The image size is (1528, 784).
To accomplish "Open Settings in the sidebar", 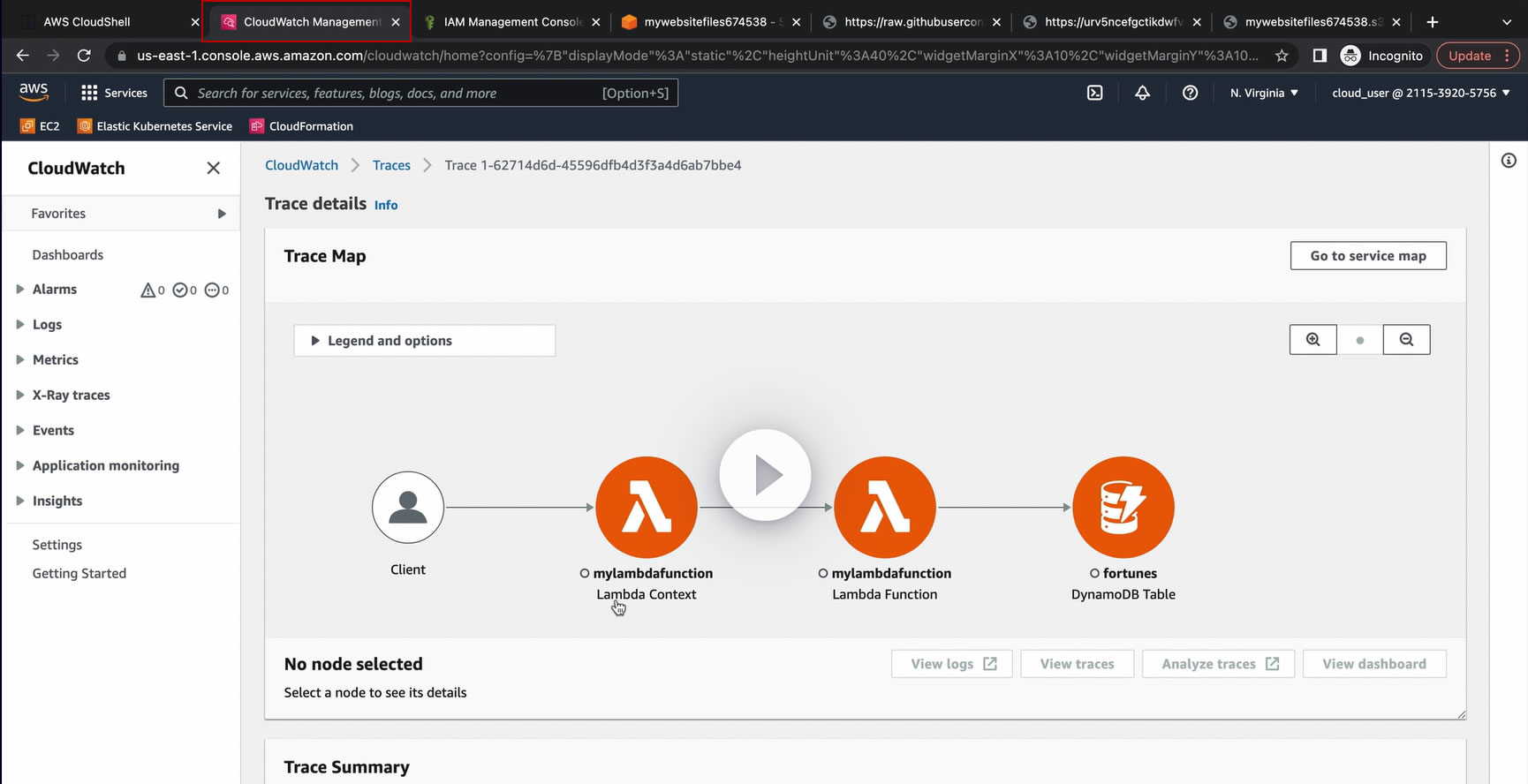I will (57, 545).
